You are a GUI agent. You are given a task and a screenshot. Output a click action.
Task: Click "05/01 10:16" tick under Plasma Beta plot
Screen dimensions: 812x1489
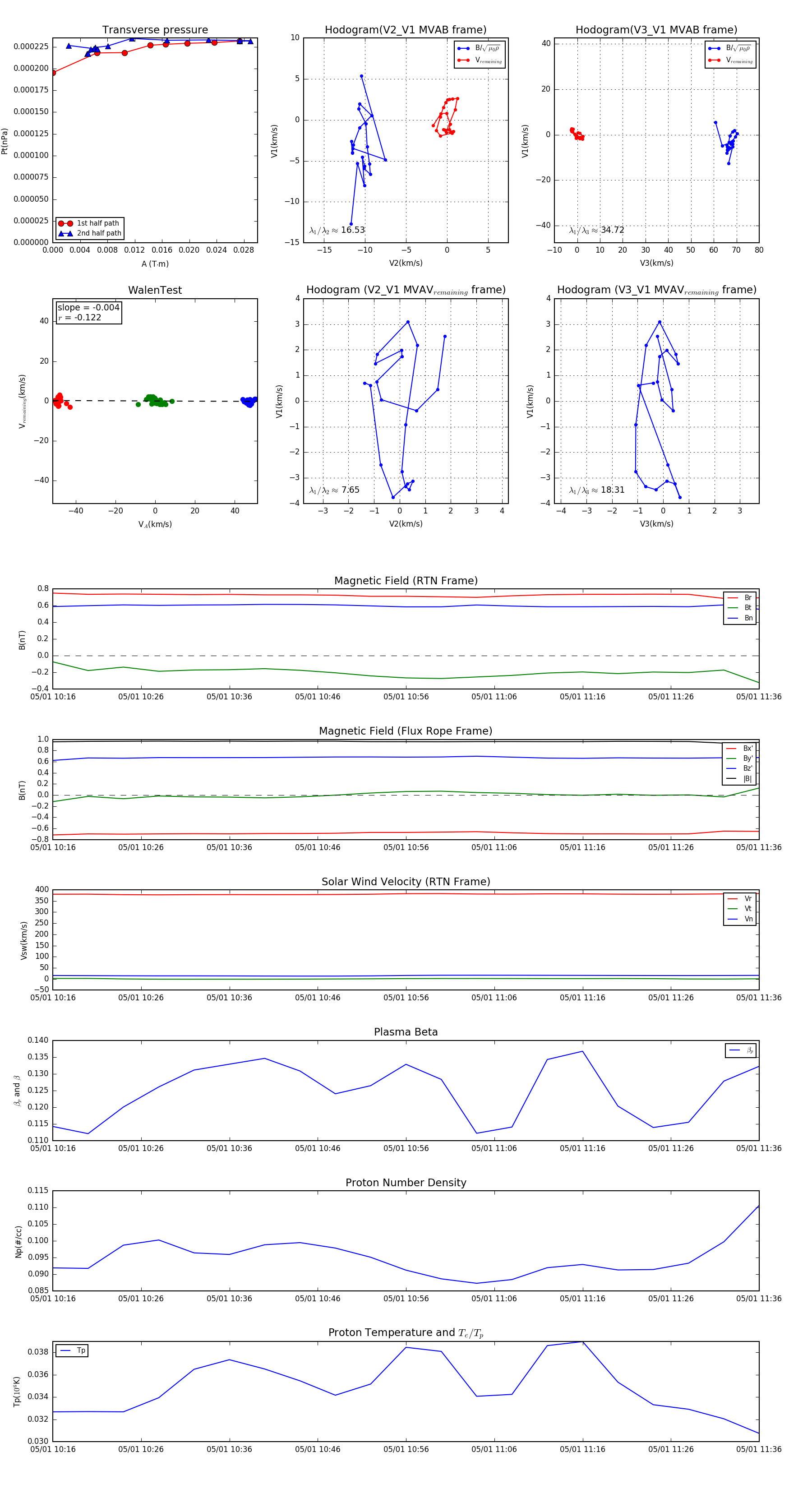point(53,1148)
